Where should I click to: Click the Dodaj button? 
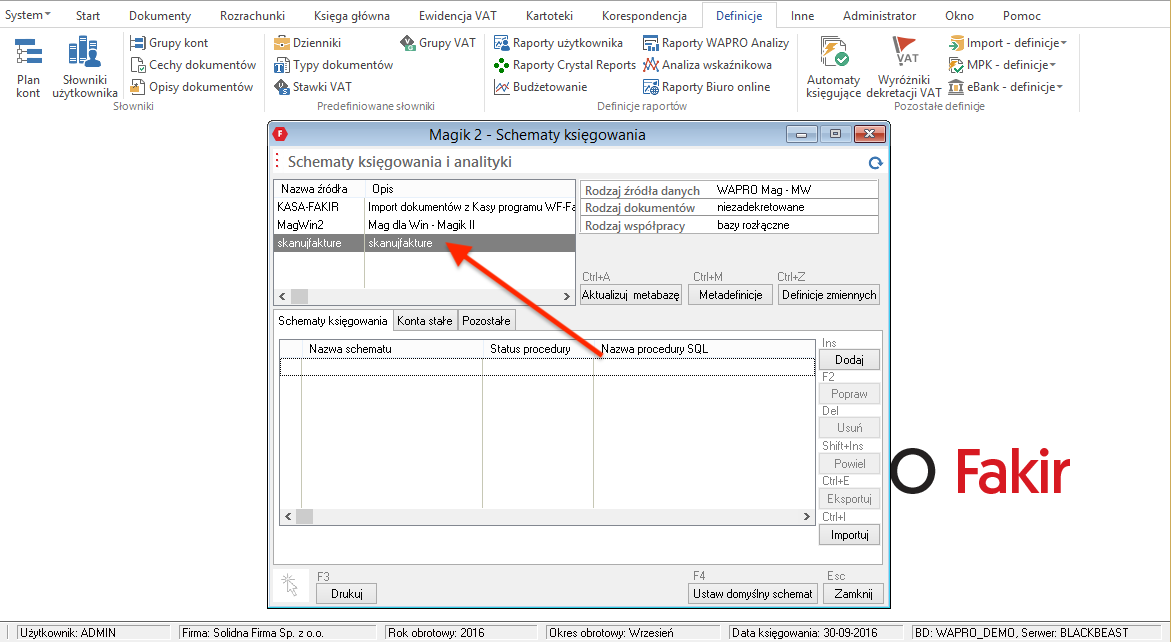pyautogui.click(x=849, y=360)
